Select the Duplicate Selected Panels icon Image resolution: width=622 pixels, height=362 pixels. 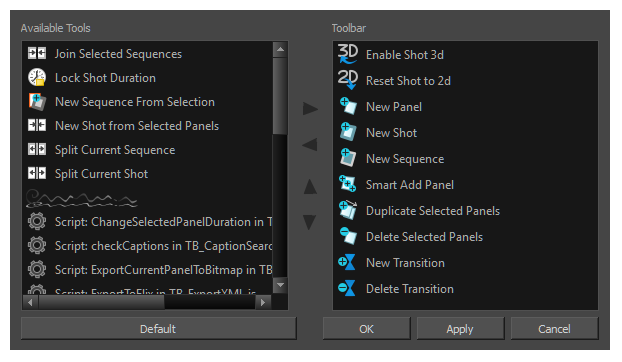348,210
